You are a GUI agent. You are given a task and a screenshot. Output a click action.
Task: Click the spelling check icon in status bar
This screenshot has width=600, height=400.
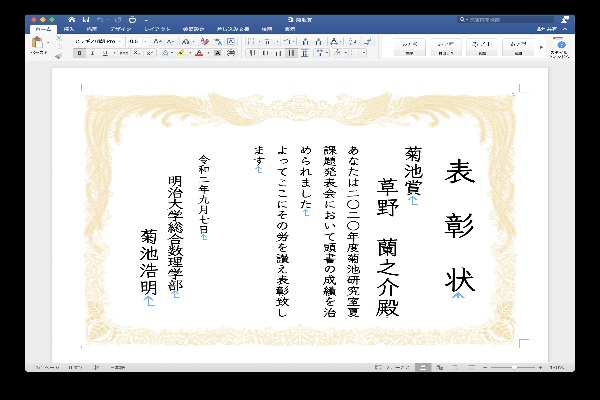(x=96, y=367)
